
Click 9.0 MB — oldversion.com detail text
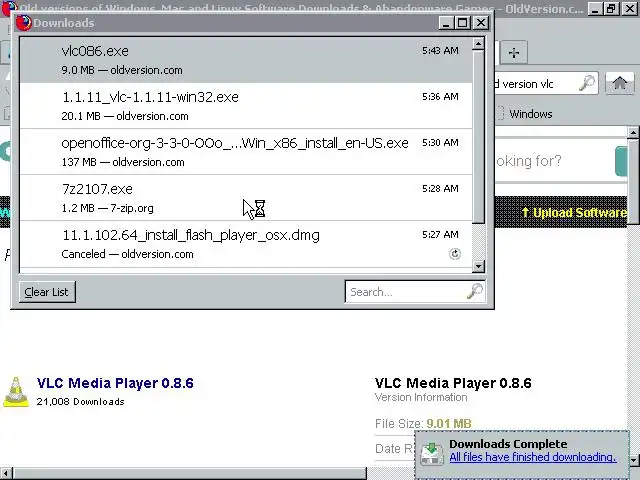(122, 70)
